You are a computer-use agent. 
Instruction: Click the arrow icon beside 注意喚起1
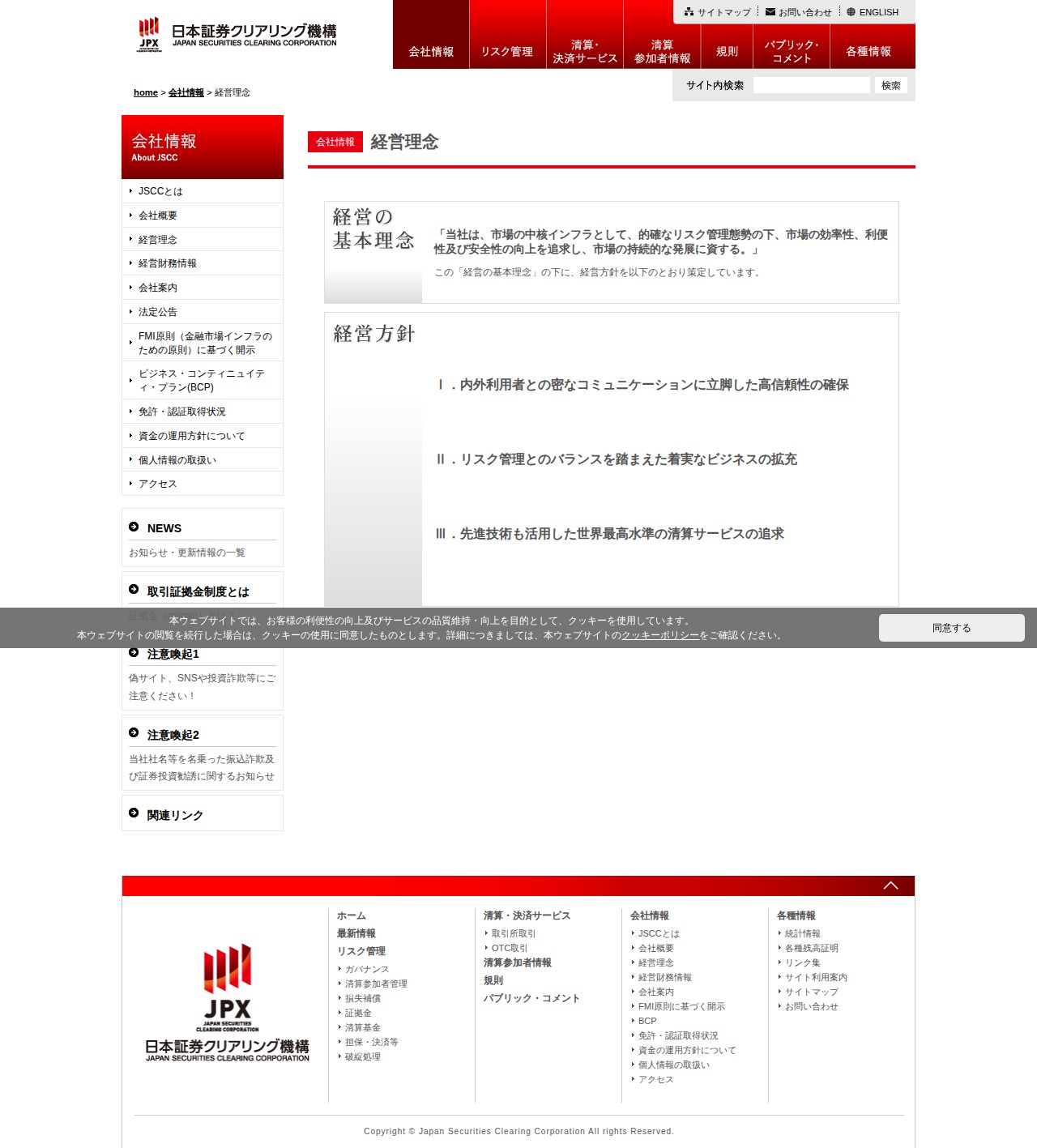point(134,652)
